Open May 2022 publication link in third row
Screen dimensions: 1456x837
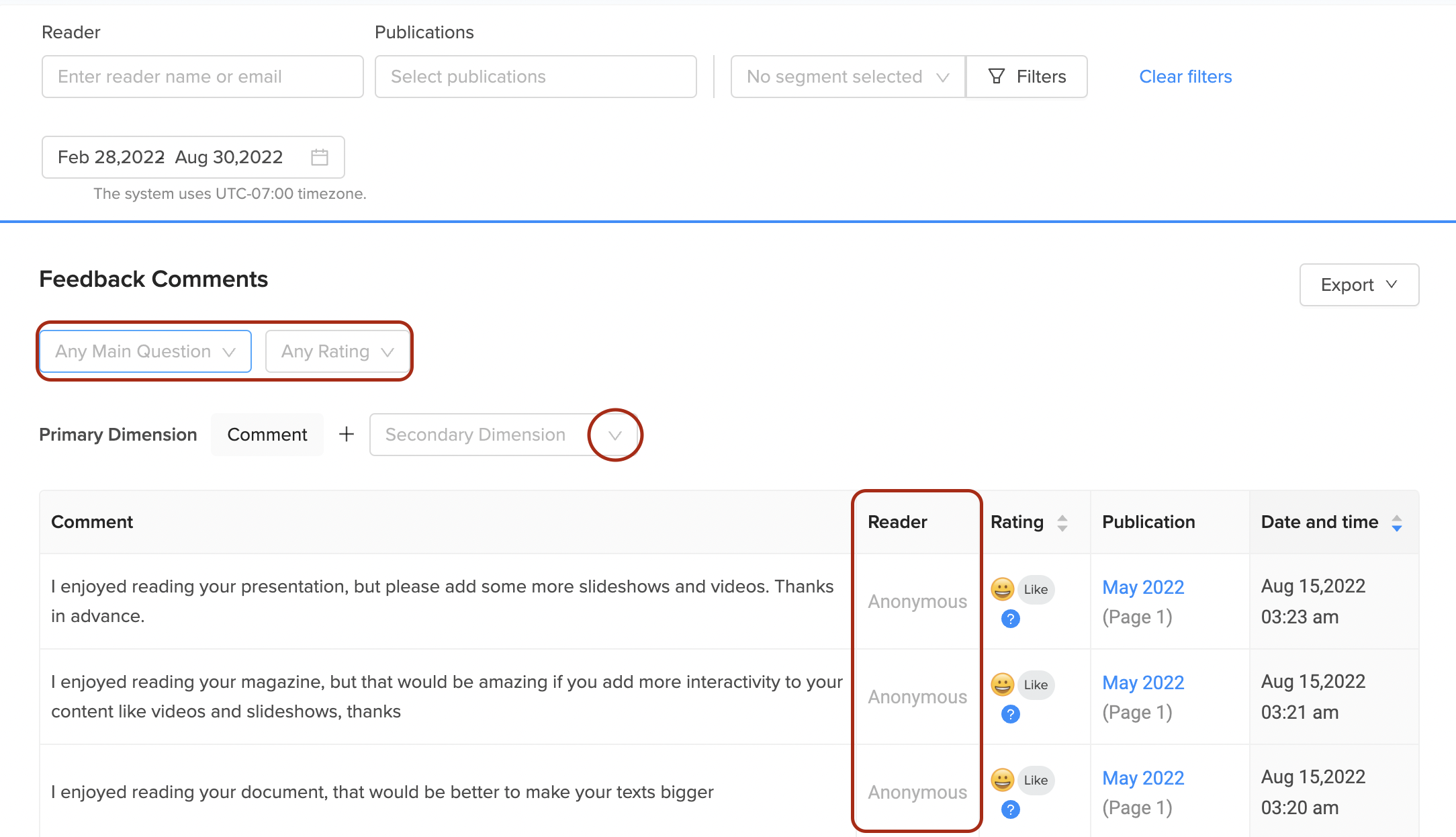[1143, 778]
